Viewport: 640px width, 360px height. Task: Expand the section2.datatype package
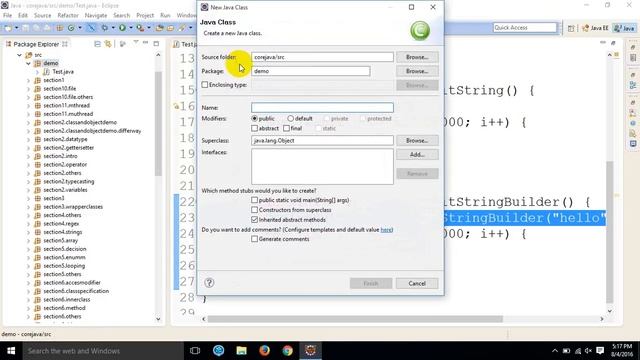coord(28,139)
